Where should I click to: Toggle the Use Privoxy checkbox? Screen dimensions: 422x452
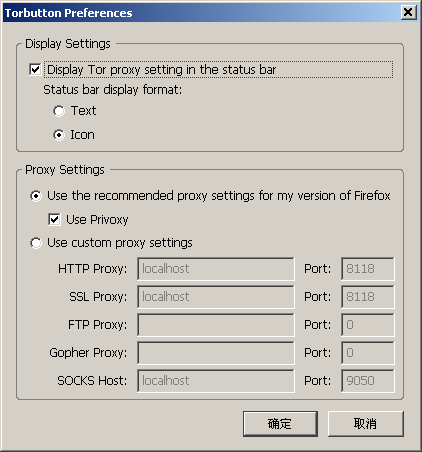click(x=54, y=220)
